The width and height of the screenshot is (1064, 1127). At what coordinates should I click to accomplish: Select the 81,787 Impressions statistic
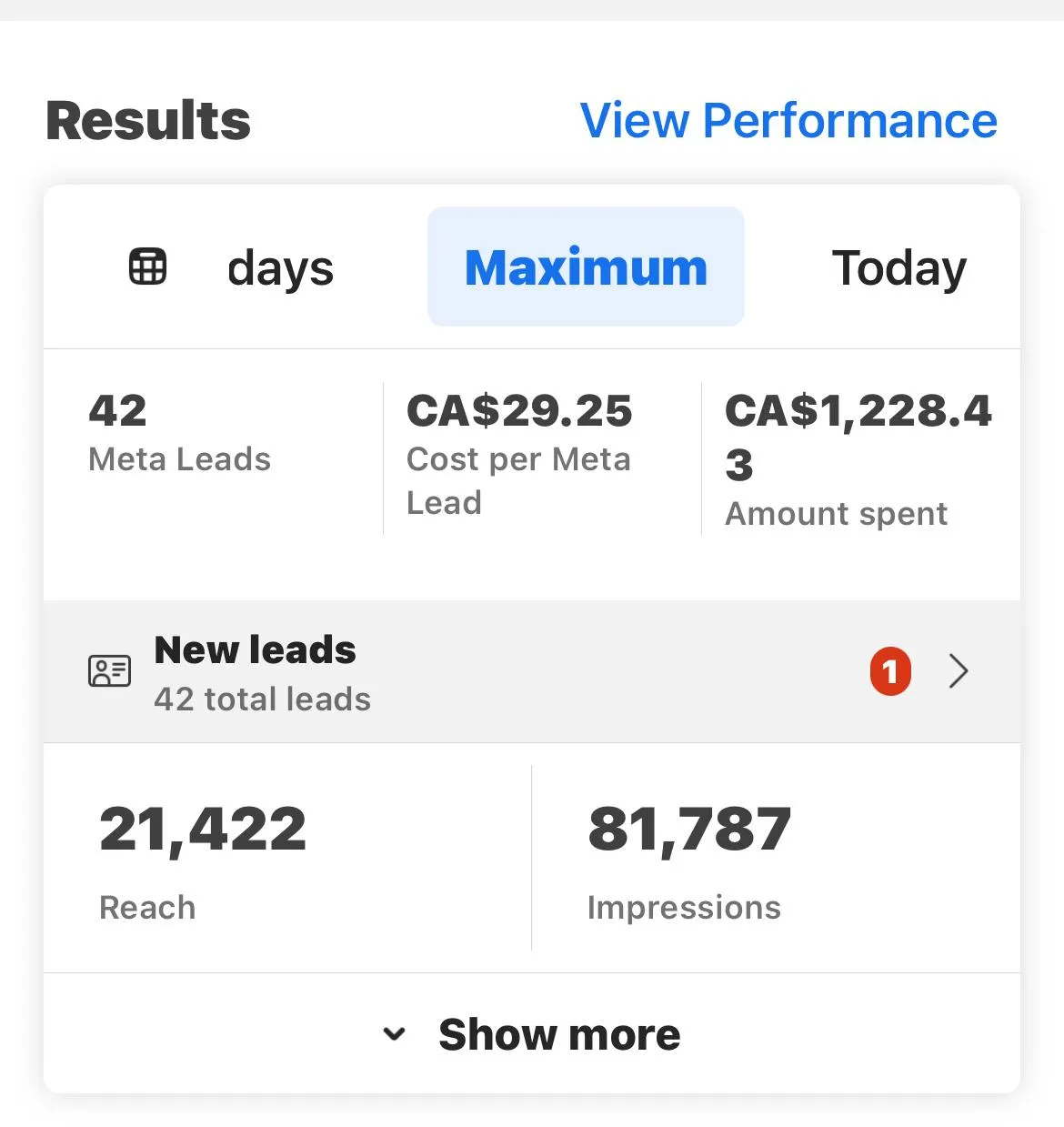point(689,830)
